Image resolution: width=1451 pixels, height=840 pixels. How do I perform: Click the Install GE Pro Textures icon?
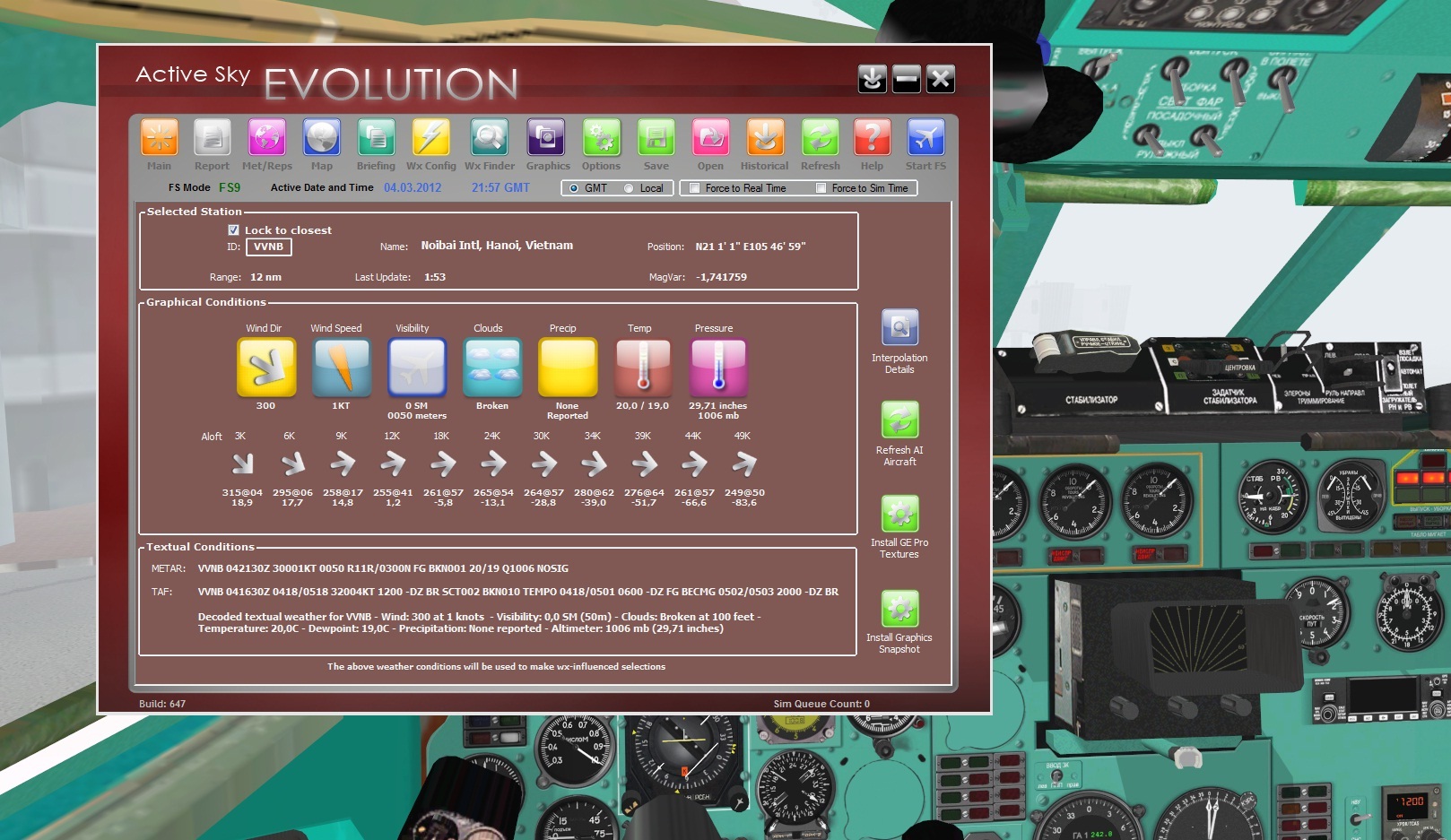[x=899, y=514]
